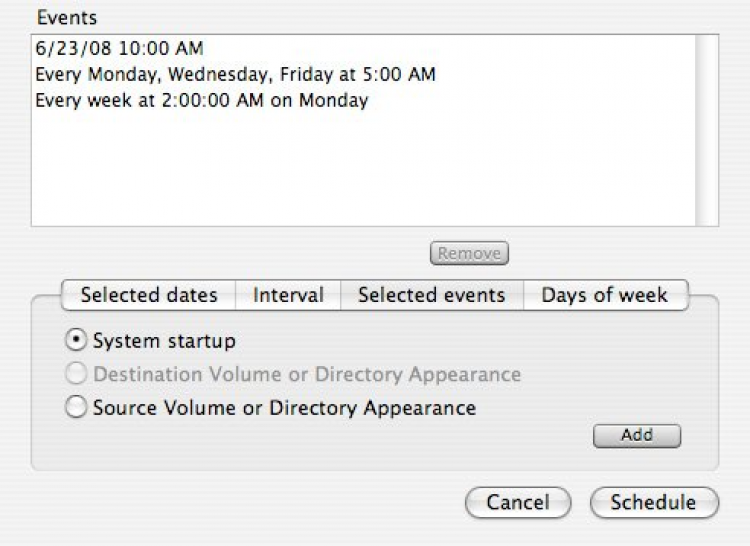Viewport: 750px width, 546px height.
Task: Click the Schedule button
Action: 653,502
